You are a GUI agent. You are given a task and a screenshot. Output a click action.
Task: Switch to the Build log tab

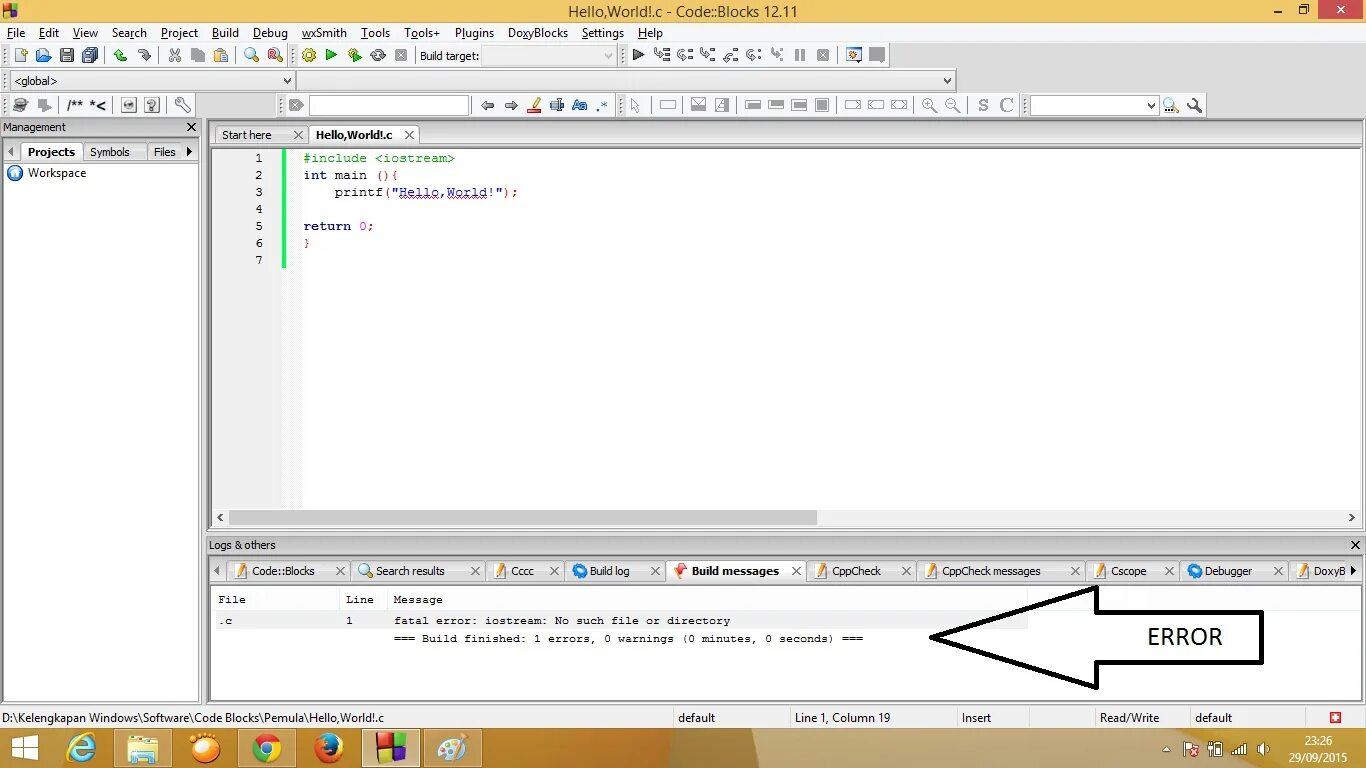pos(609,571)
